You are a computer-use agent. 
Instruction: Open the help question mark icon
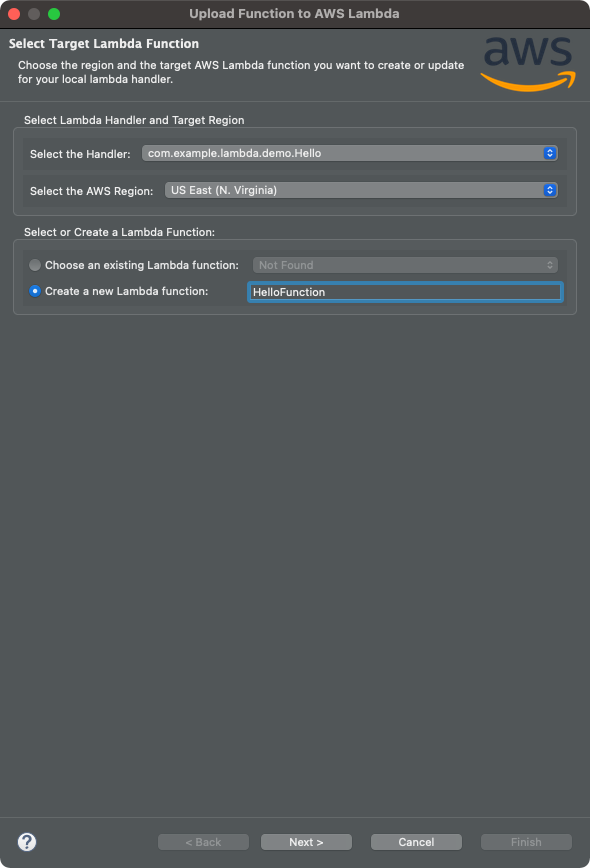pos(27,842)
